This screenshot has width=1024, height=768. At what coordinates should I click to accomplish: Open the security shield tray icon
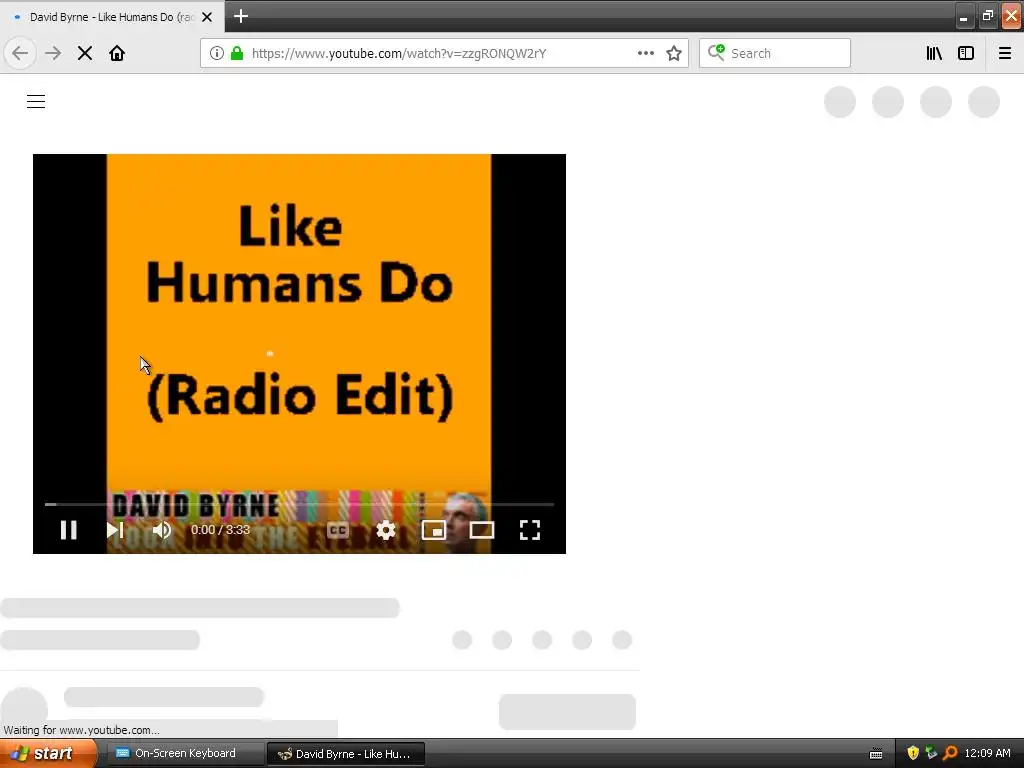pyautogui.click(x=913, y=754)
